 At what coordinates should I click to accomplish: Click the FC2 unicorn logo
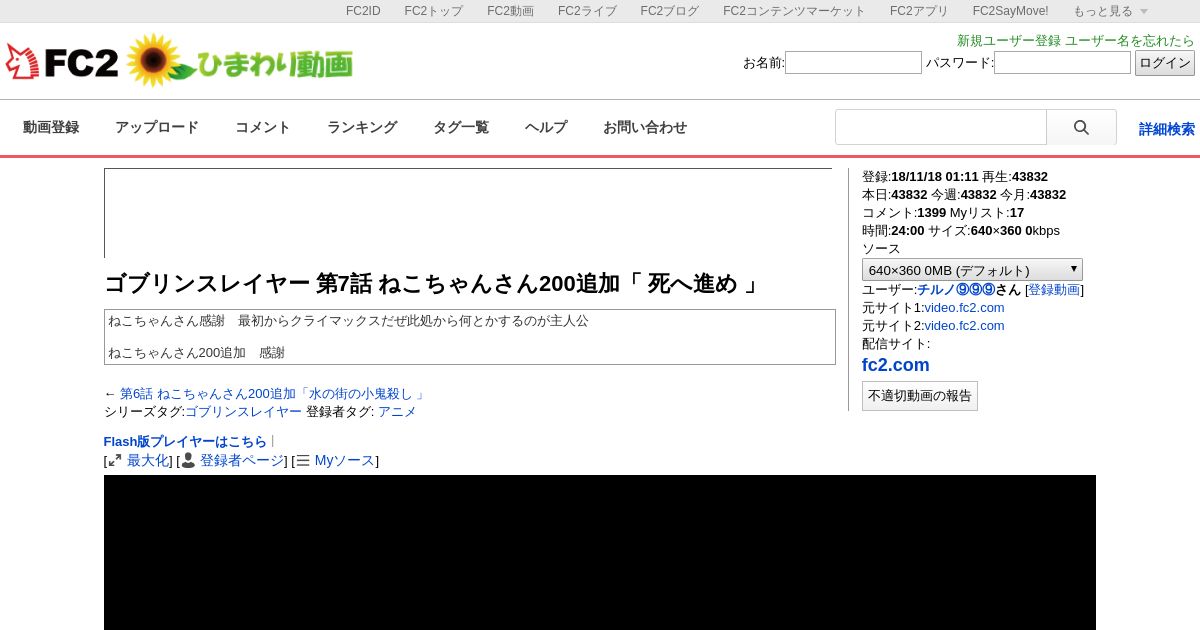click(x=62, y=62)
